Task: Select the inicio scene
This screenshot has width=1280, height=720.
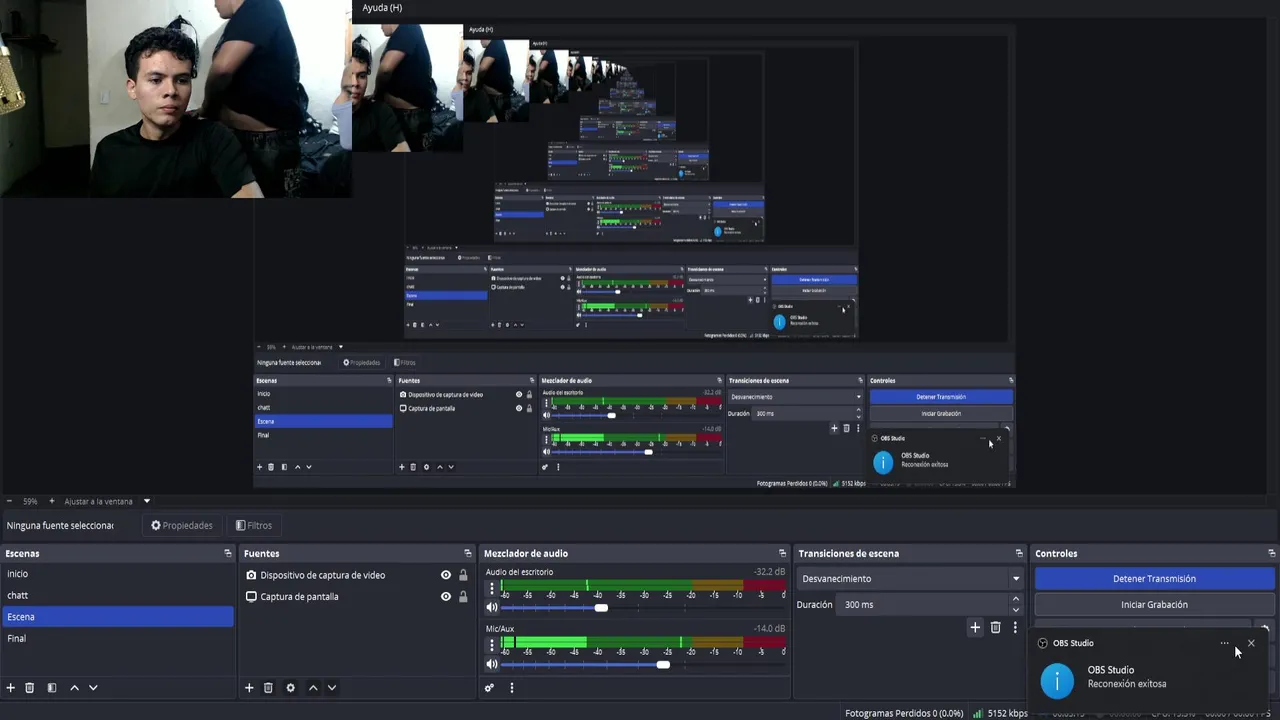Action: click(118, 574)
